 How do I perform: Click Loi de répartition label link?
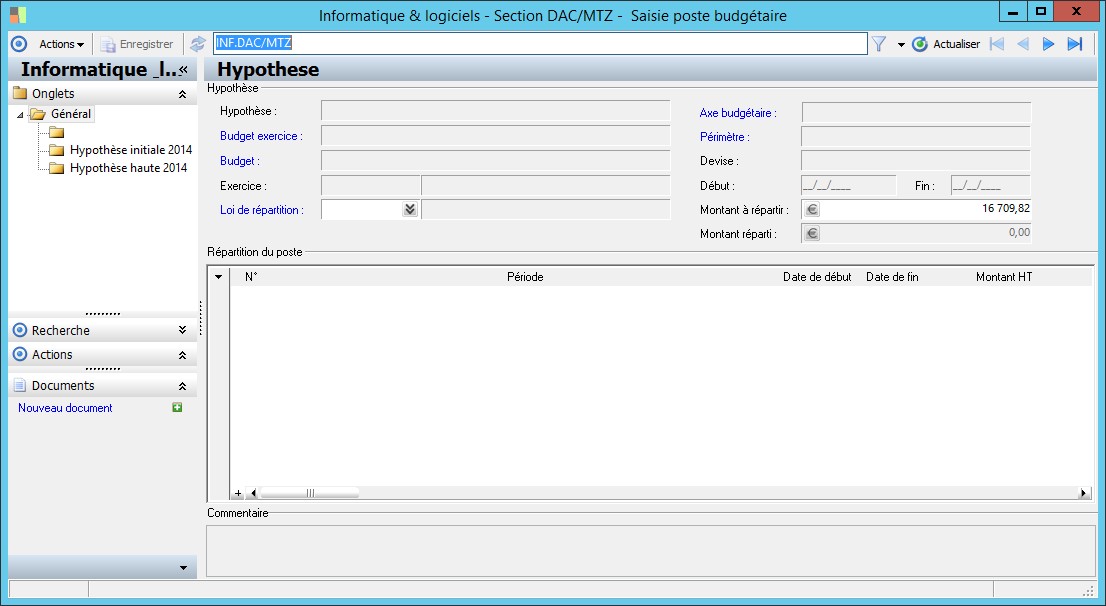tap(262, 210)
